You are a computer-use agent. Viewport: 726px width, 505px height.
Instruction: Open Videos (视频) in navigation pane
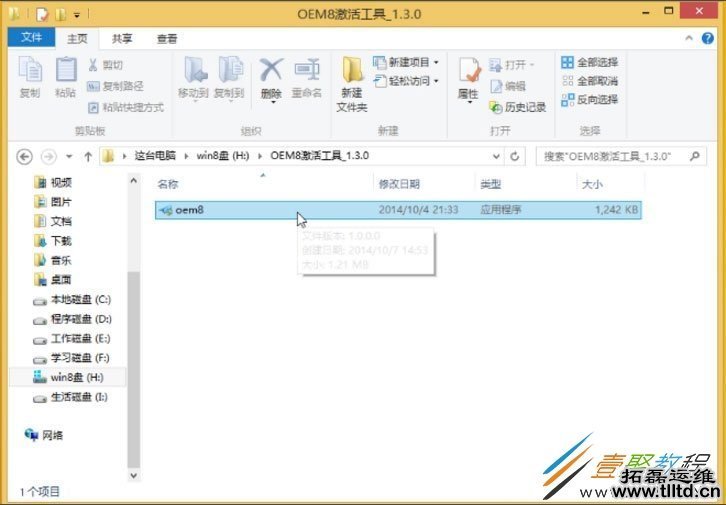(x=53, y=182)
